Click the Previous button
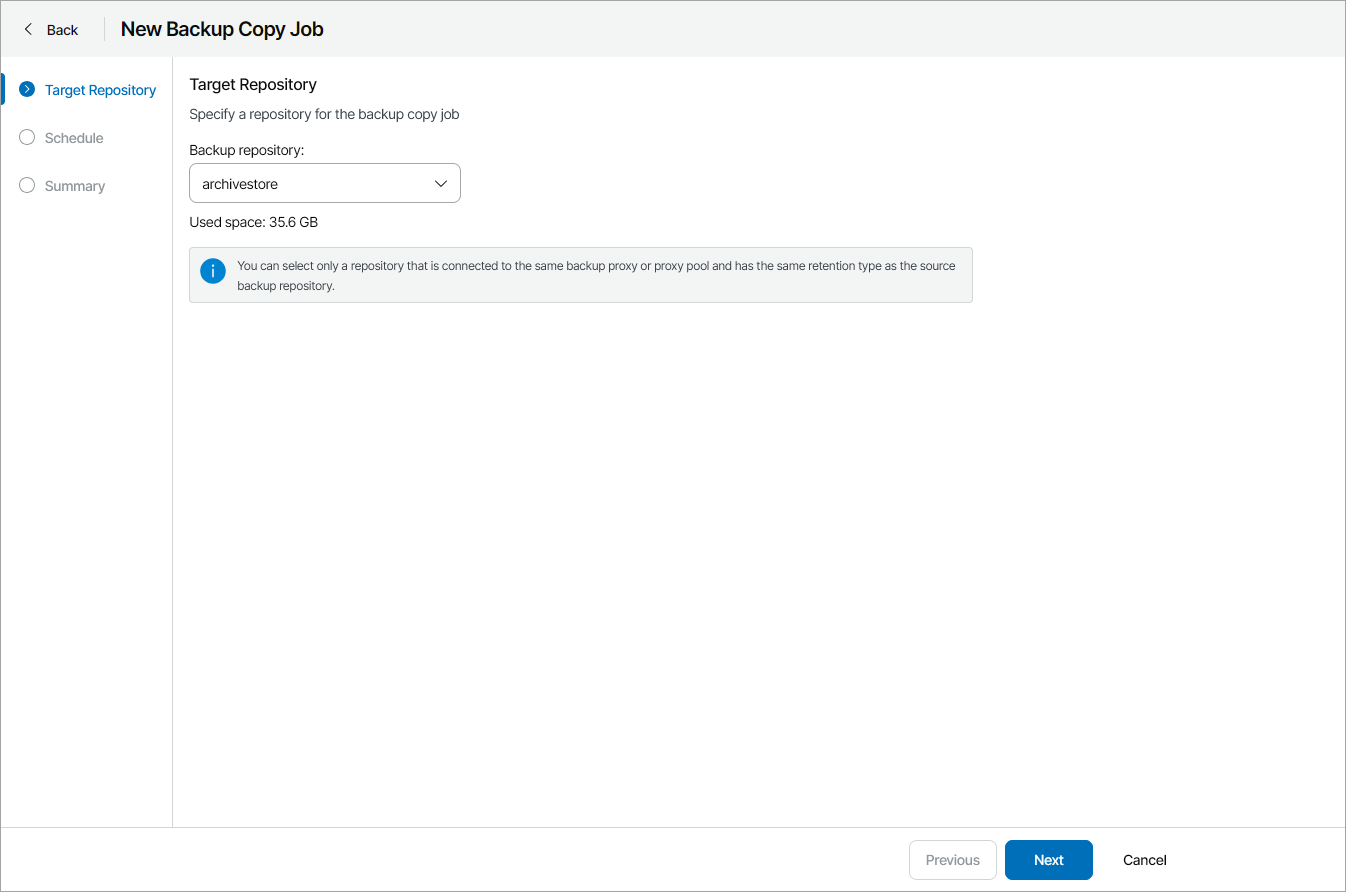The height and width of the screenshot is (892, 1346). [952, 860]
